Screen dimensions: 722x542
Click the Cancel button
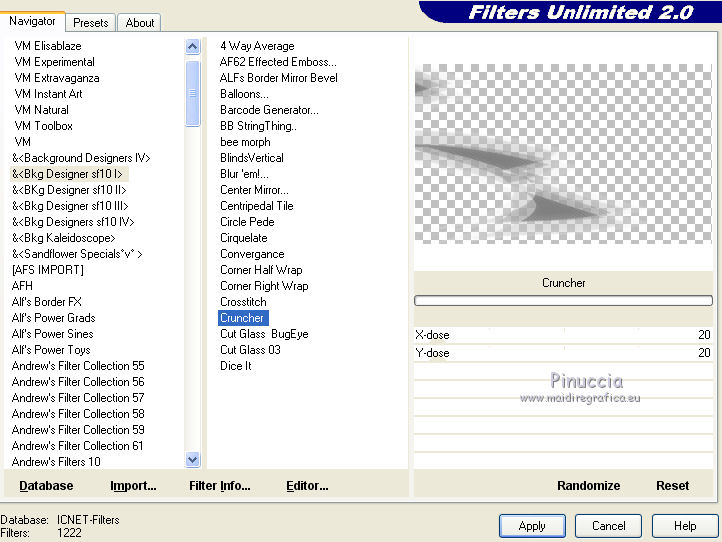608,526
